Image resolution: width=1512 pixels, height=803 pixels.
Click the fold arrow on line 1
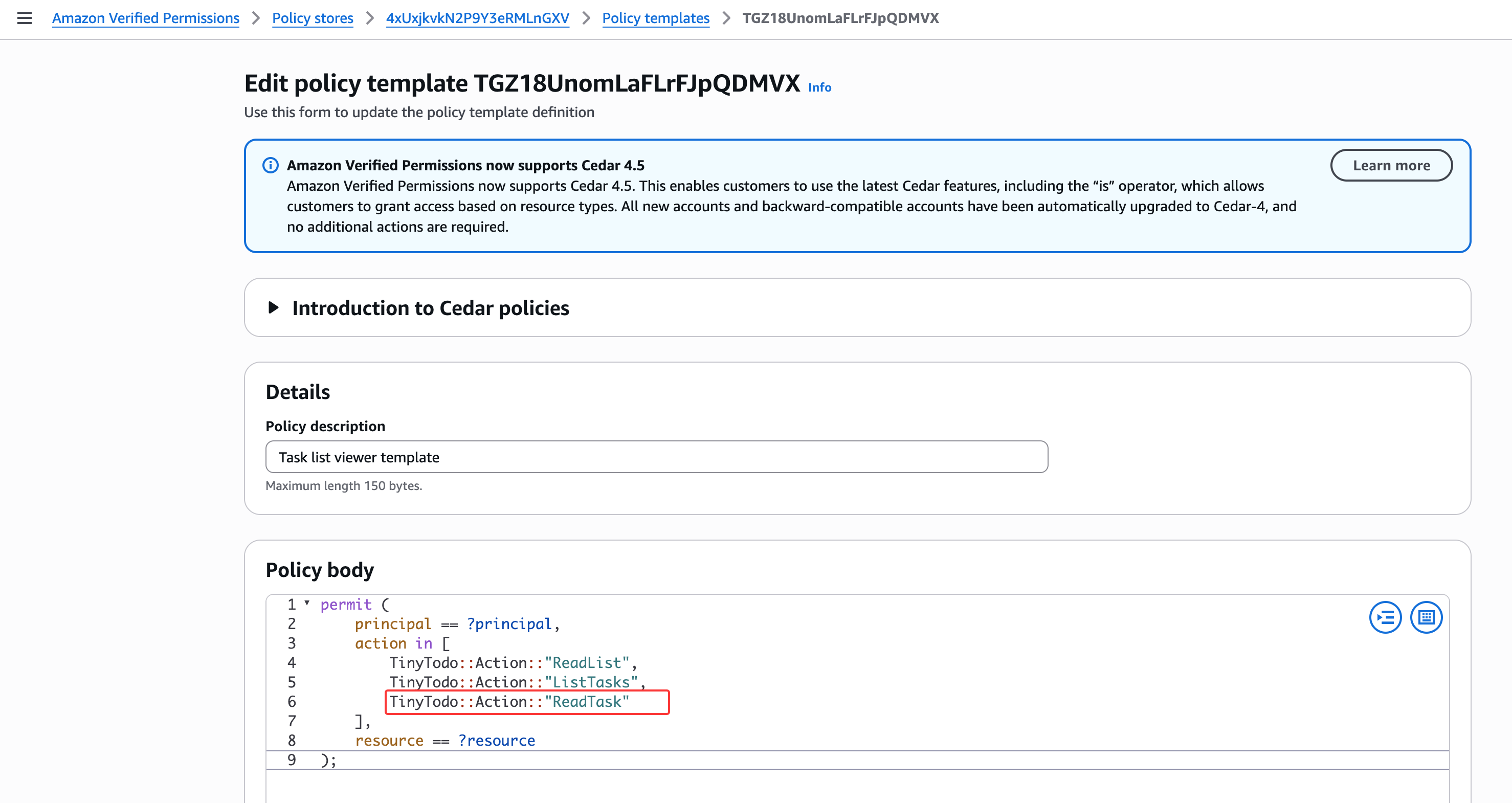[307, 603]
